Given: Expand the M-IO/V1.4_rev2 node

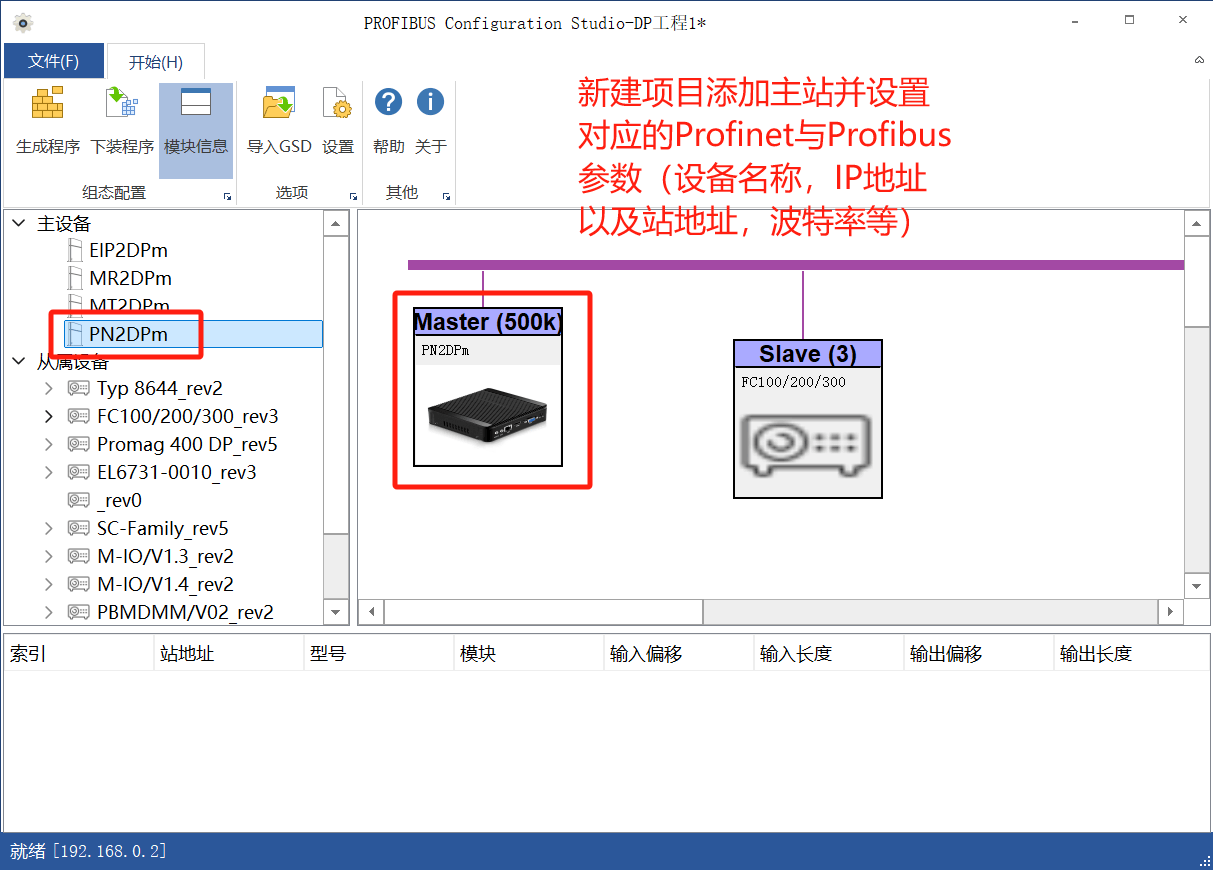Looking at the screenshot, I should 49,584.
